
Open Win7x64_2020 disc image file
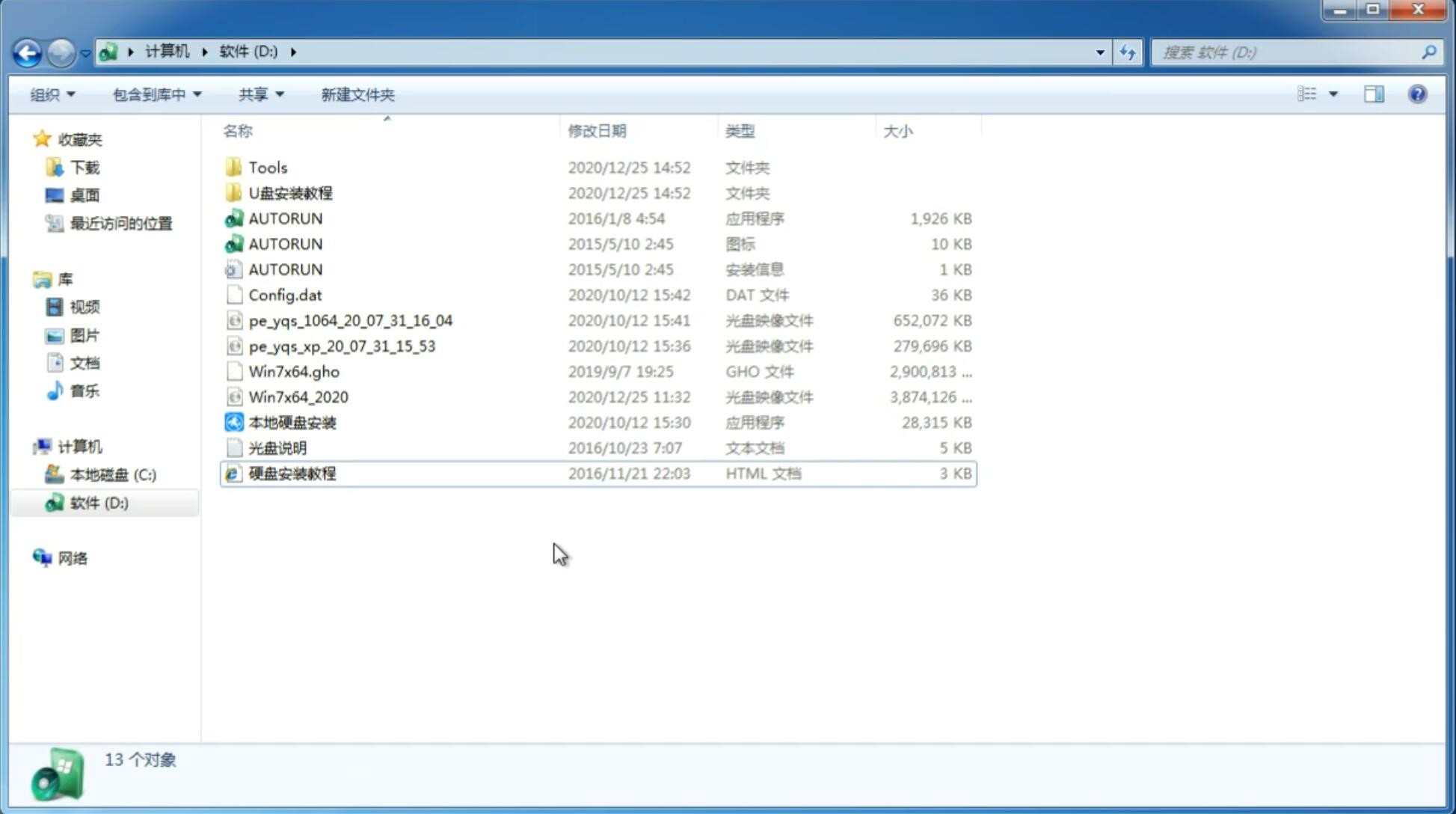[x=297, y=397]
